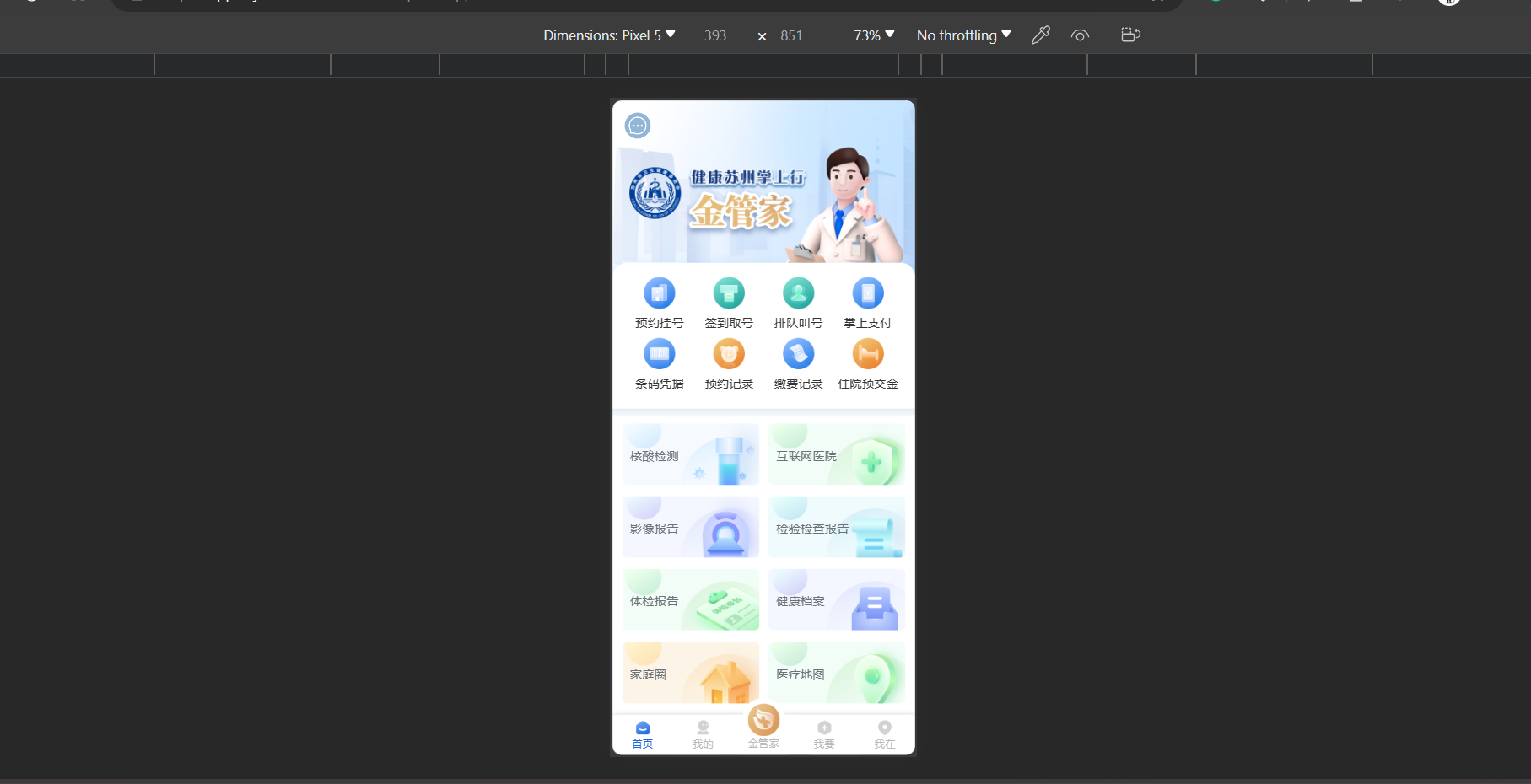Switch to the 我在 location tab

tap(885, 734)
